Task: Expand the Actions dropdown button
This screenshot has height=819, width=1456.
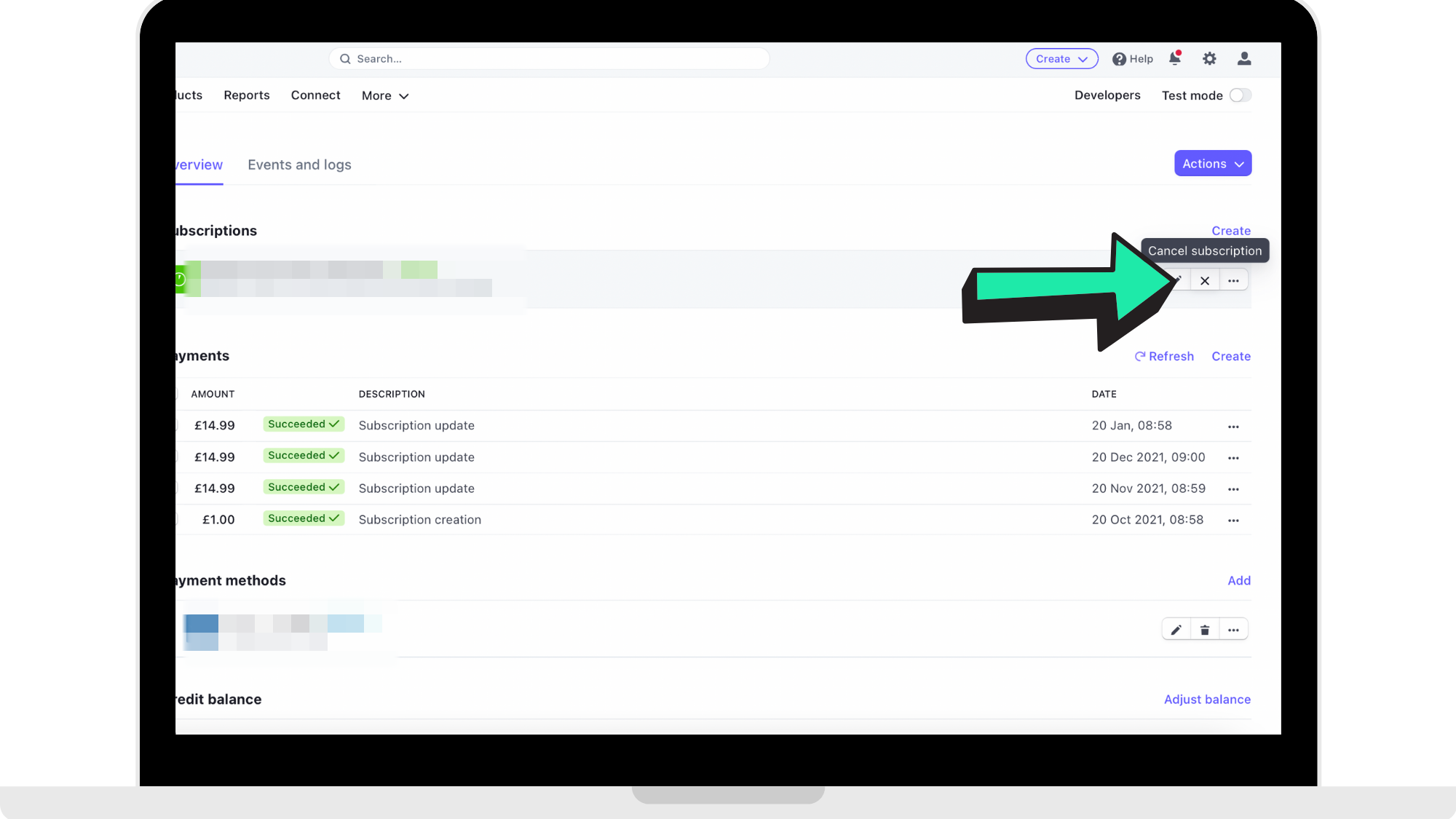Action: (1212, 164)
